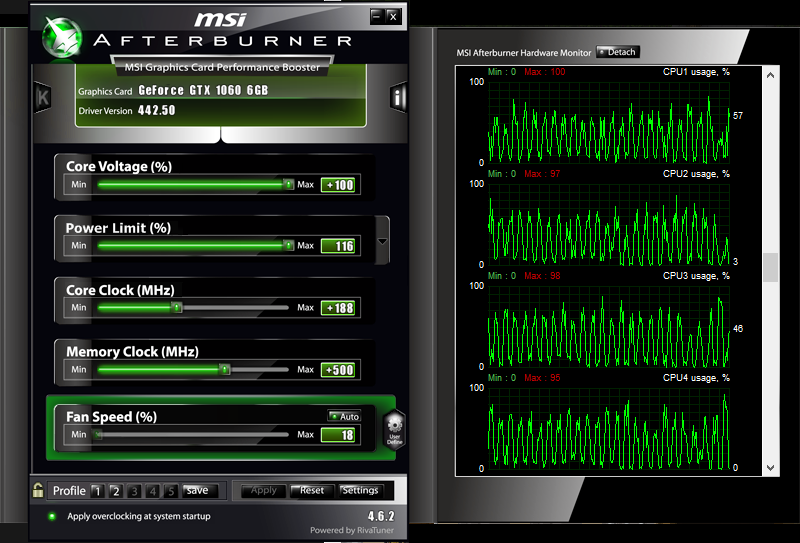Click the Power Limit 116 value field

tap(338, 246)
